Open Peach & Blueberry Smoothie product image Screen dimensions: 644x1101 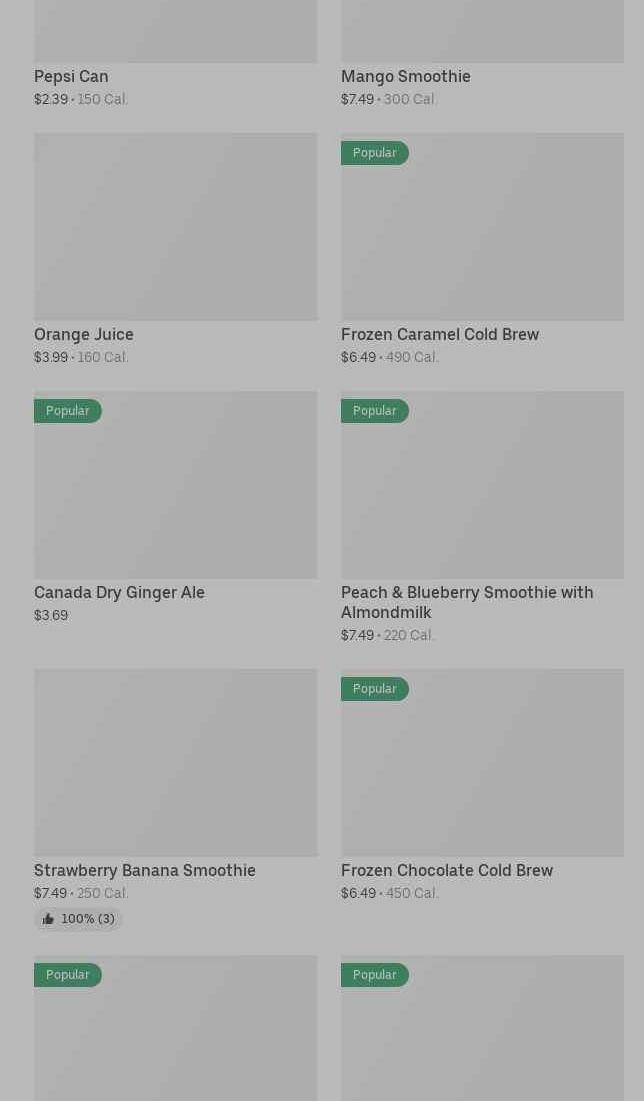coord(482,495)
